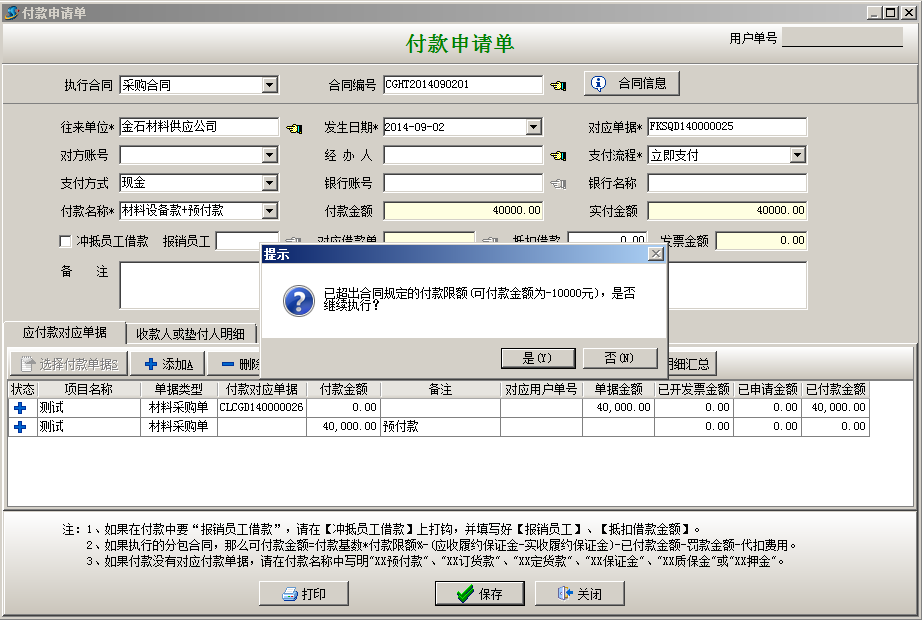The height and width of the screenshot is (620, 922).
Task: Click 否(N) in the prompt dialog
Action: 618,358
